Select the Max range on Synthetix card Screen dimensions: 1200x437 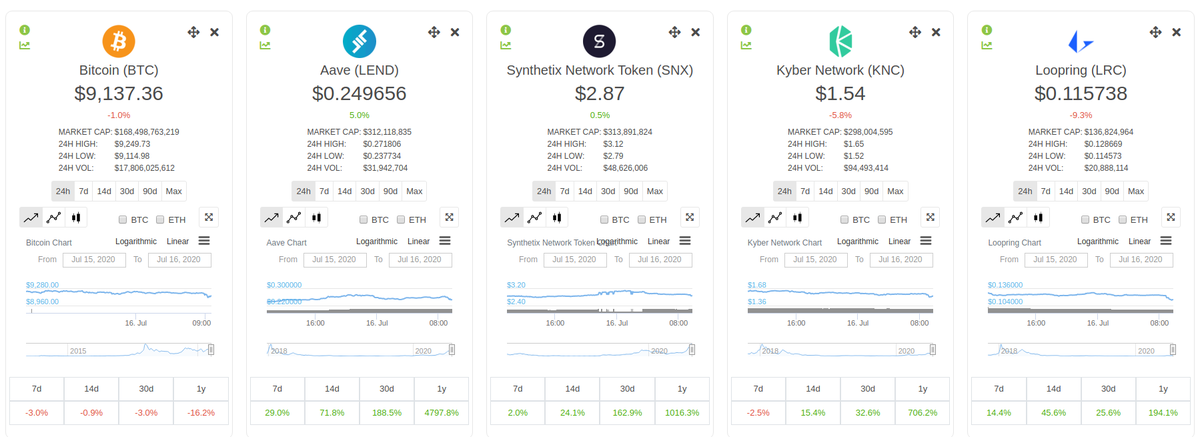pyautogui.click(x=654, y=191)
